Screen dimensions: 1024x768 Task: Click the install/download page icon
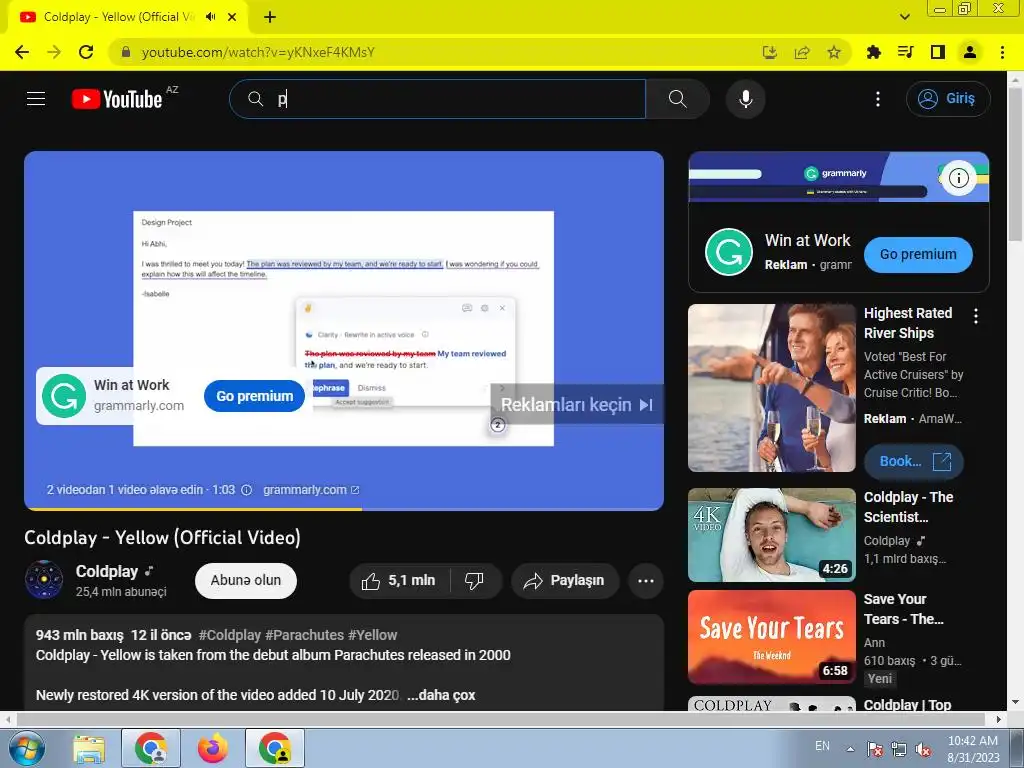pyautogui.click(x=770, y=52)
